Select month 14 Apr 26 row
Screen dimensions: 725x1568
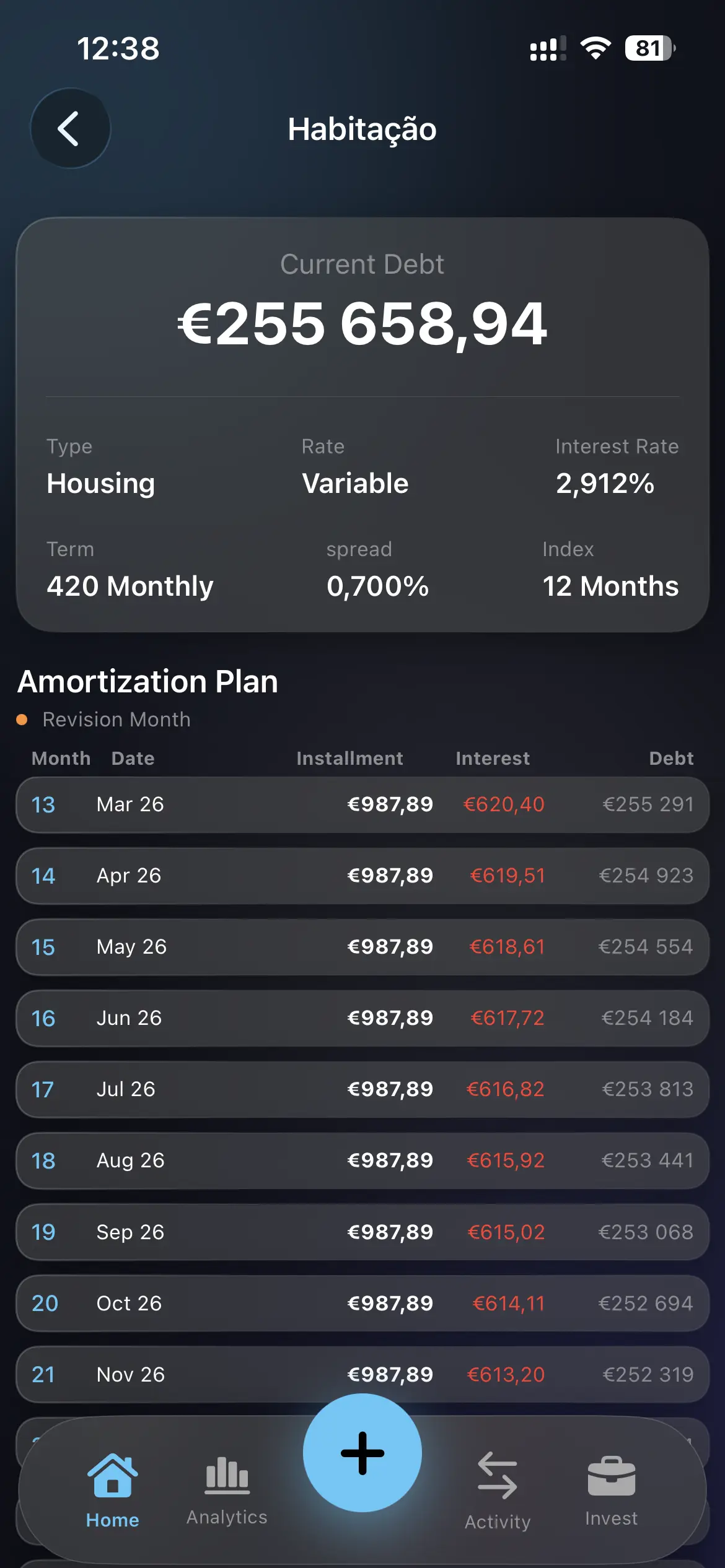coord(362,876)
